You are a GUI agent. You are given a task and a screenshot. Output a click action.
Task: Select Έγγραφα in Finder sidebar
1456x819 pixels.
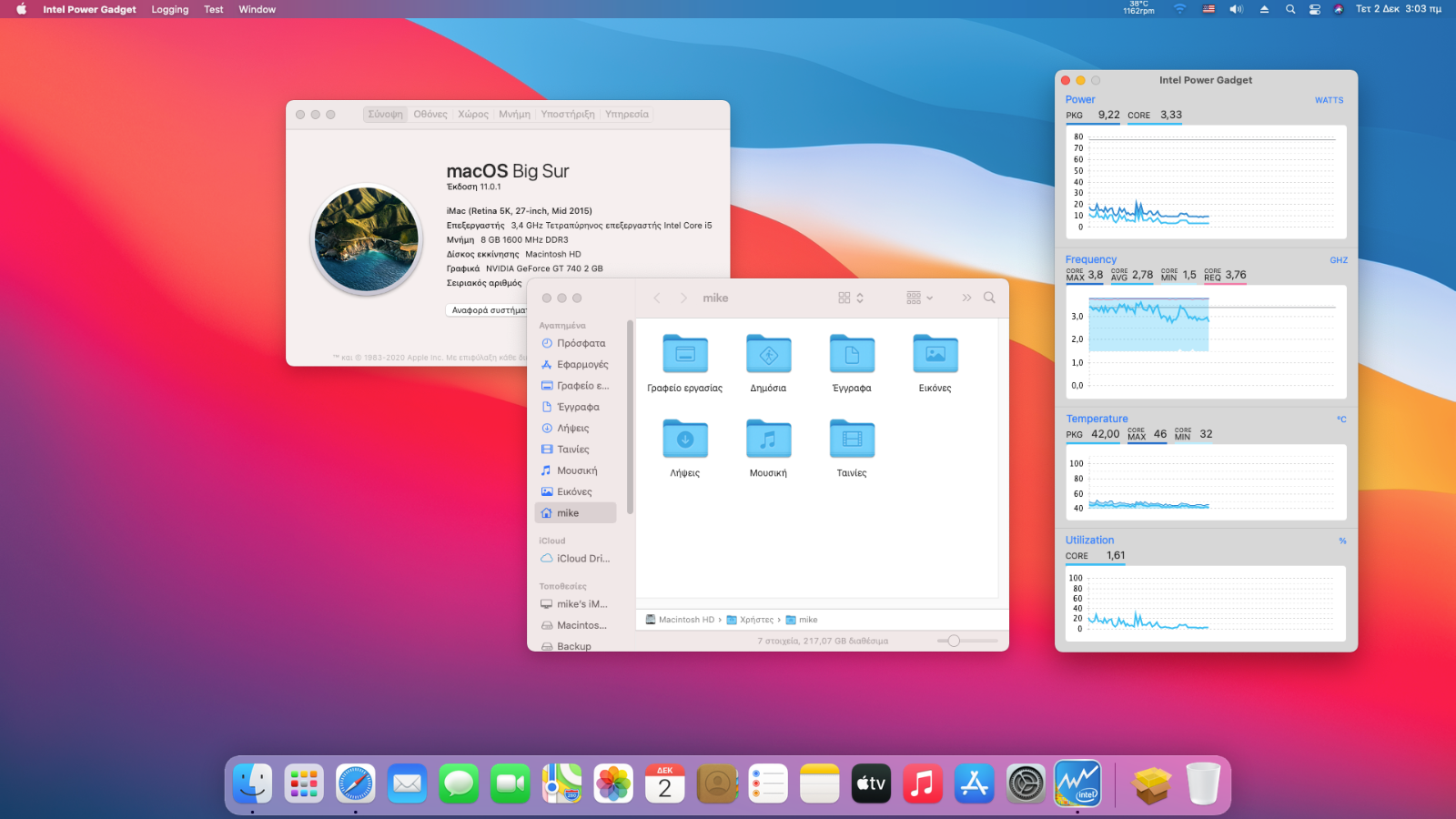tap(576, 407)
